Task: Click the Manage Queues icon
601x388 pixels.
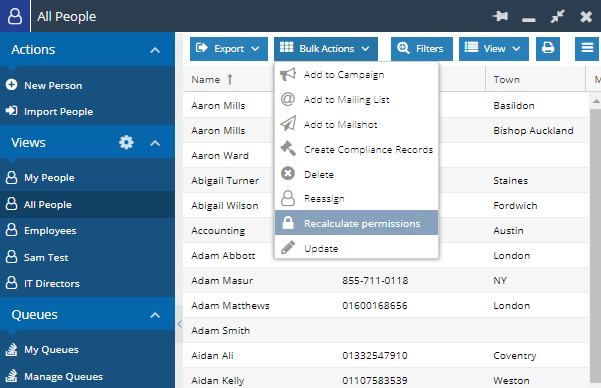Action: tap(11, 376)
